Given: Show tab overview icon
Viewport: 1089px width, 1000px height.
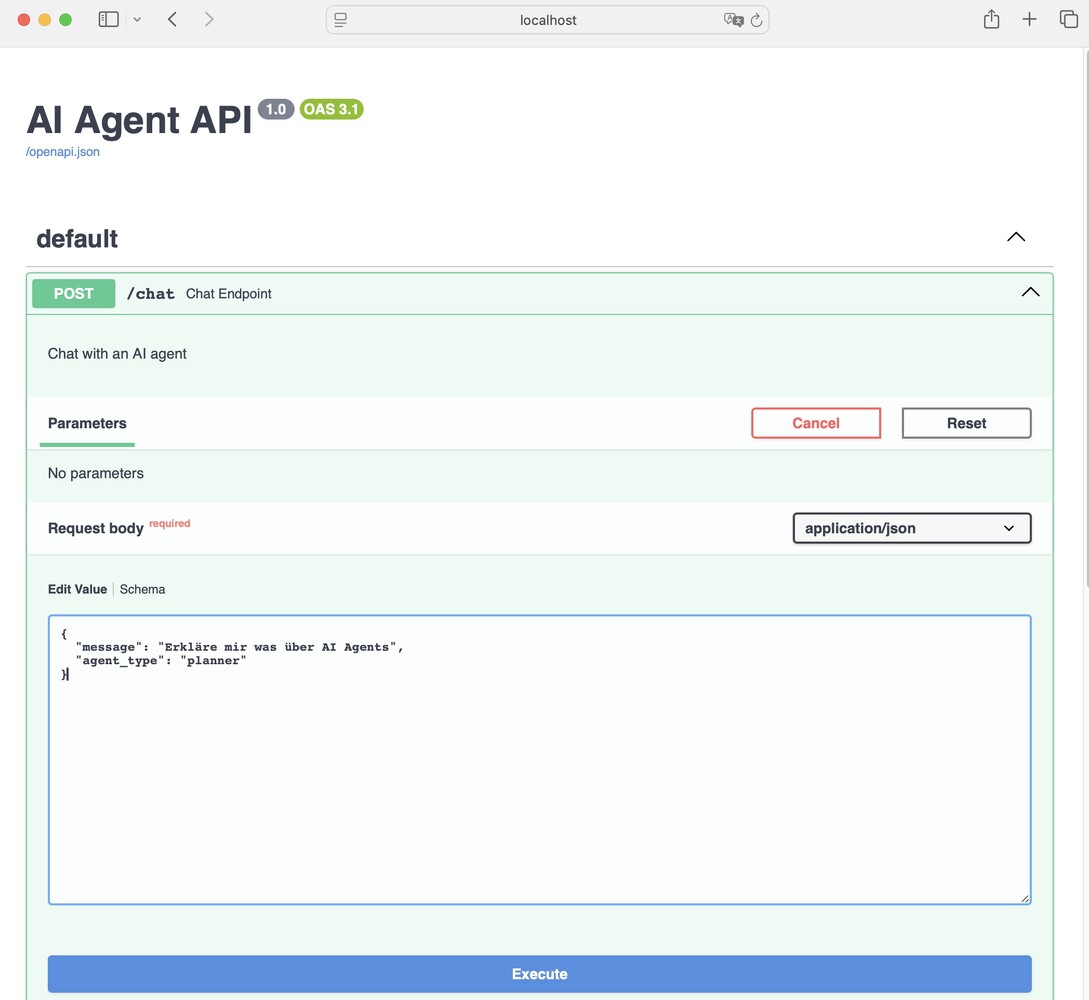Looking at the screenshot, I should [1068, 19].
